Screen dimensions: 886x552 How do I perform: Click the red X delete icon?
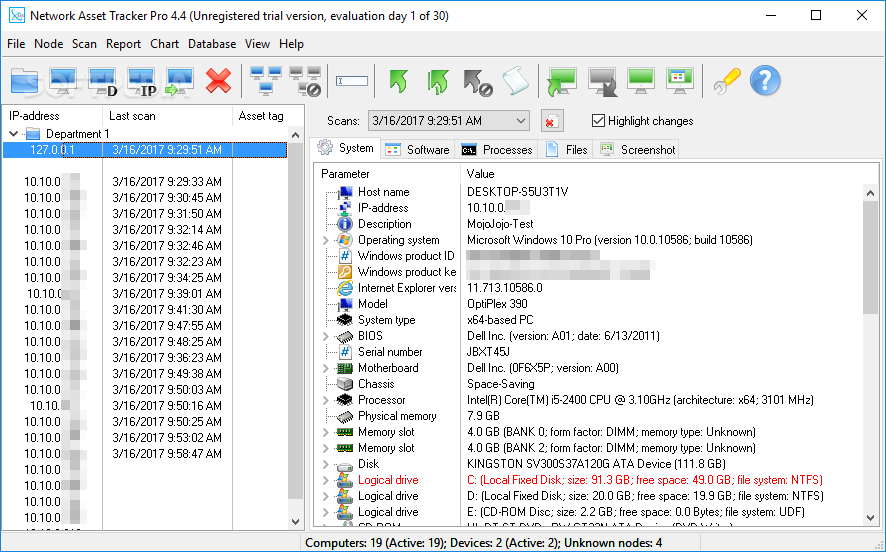click(218, 81)
